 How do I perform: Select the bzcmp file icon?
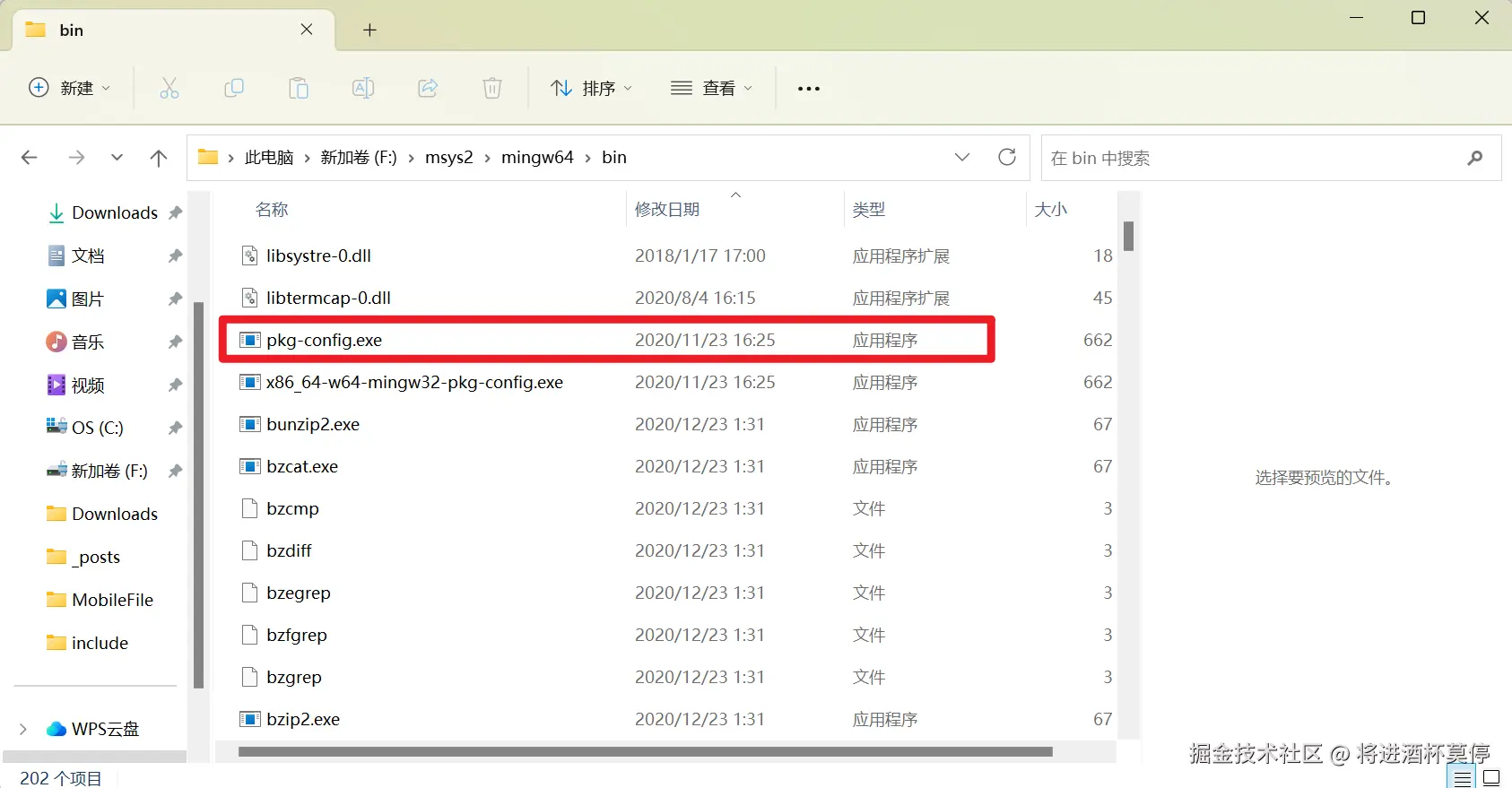point(250,508)
